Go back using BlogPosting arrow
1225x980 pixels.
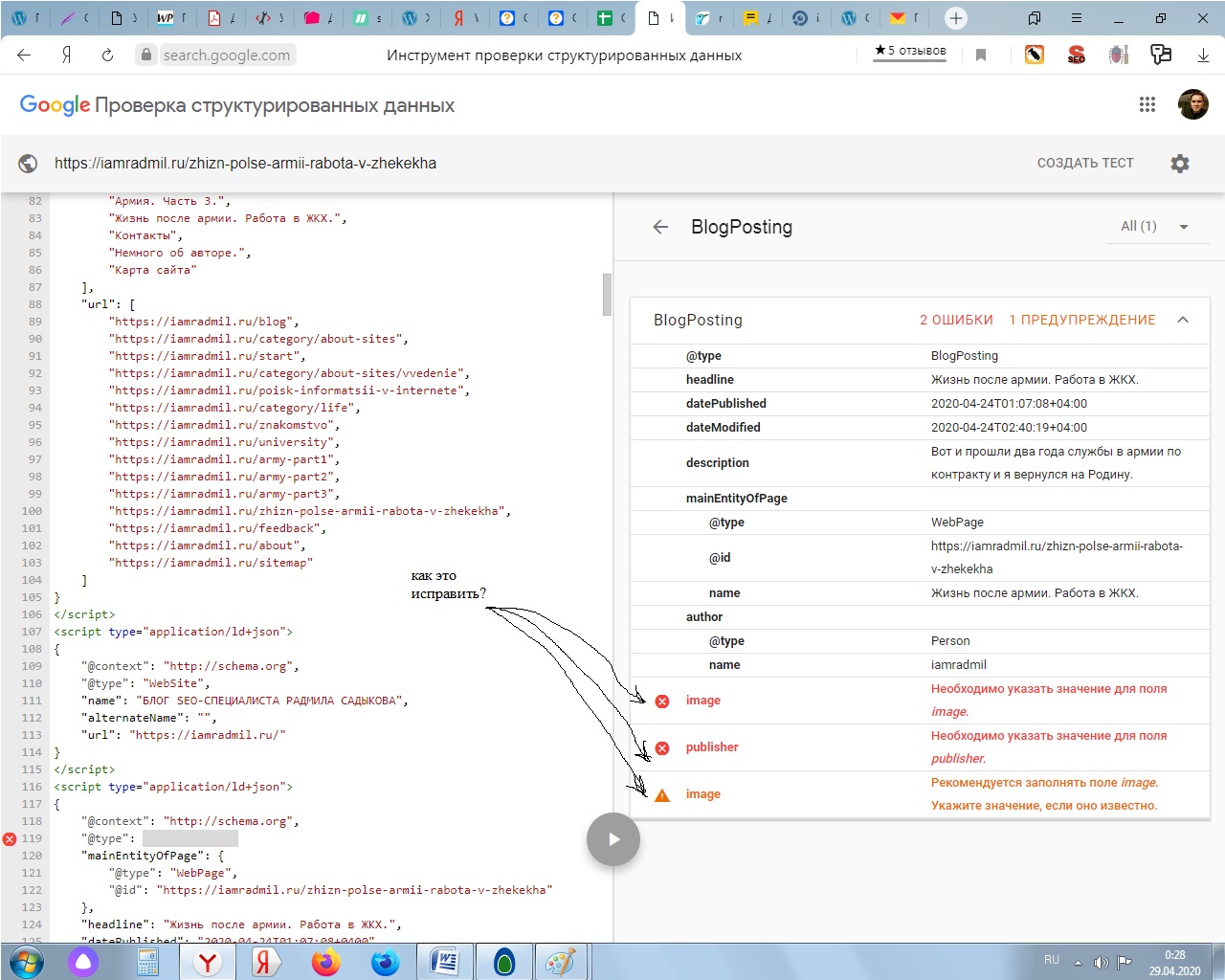[x=660, y=227]
